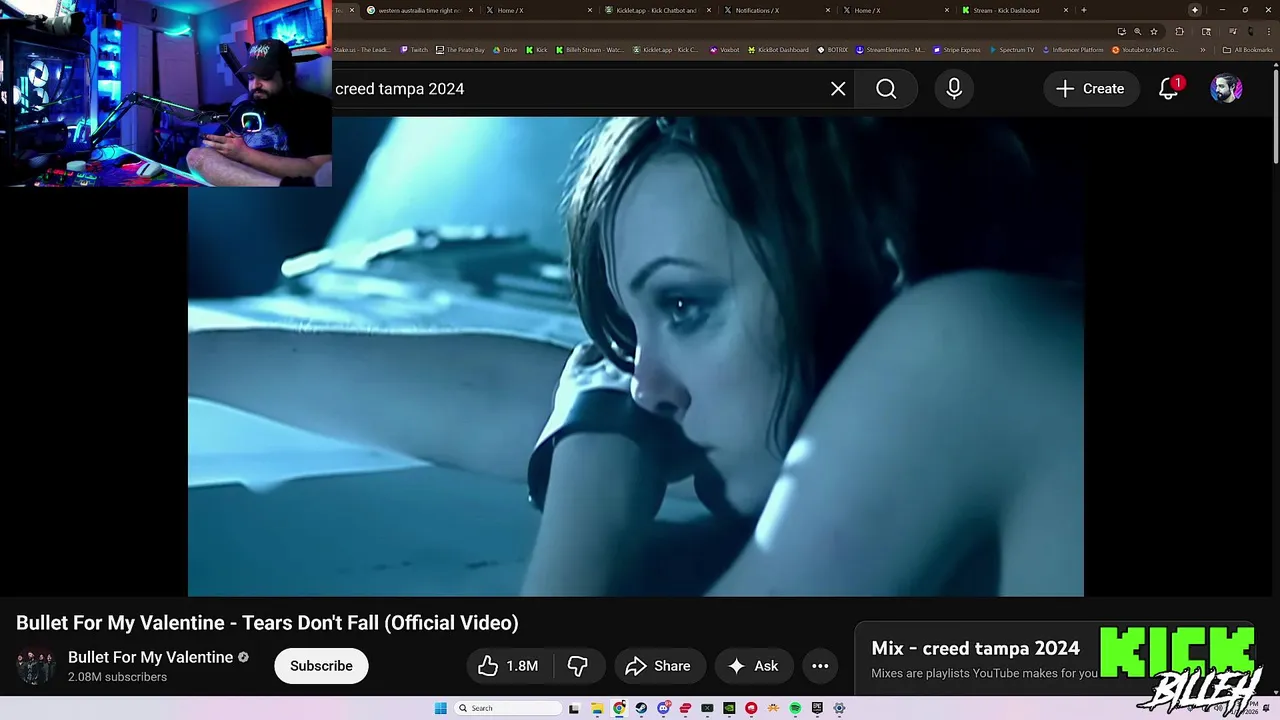Click the Share button
Viewport: 1280px width, 720px height.
pyautogui.click(x=660, y=666)
